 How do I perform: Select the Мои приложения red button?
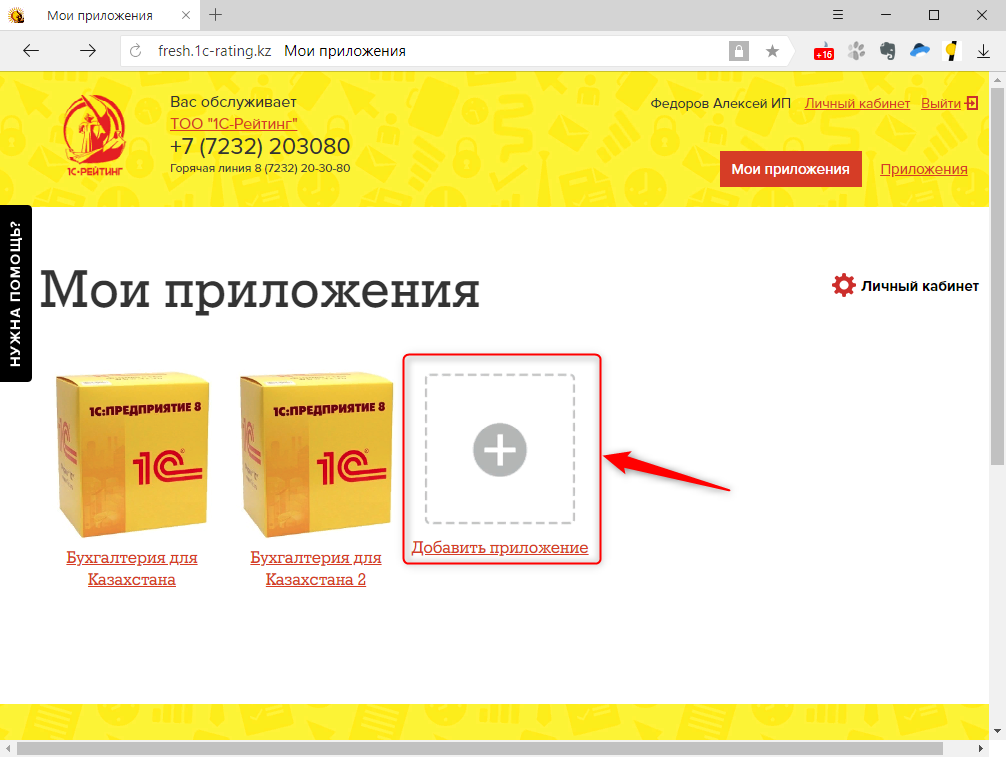coord(790,169)
